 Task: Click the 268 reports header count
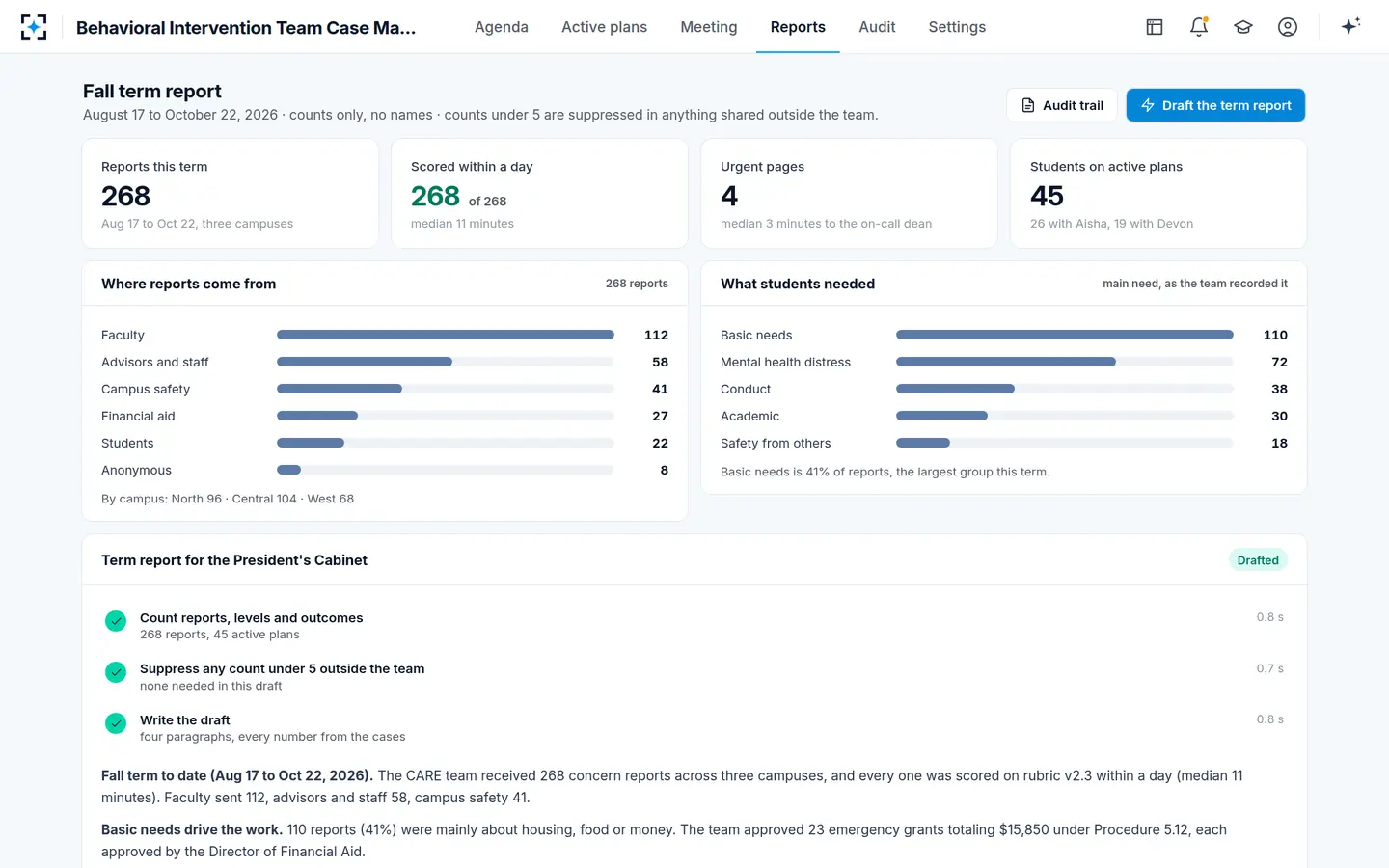[x=637, y=284]
